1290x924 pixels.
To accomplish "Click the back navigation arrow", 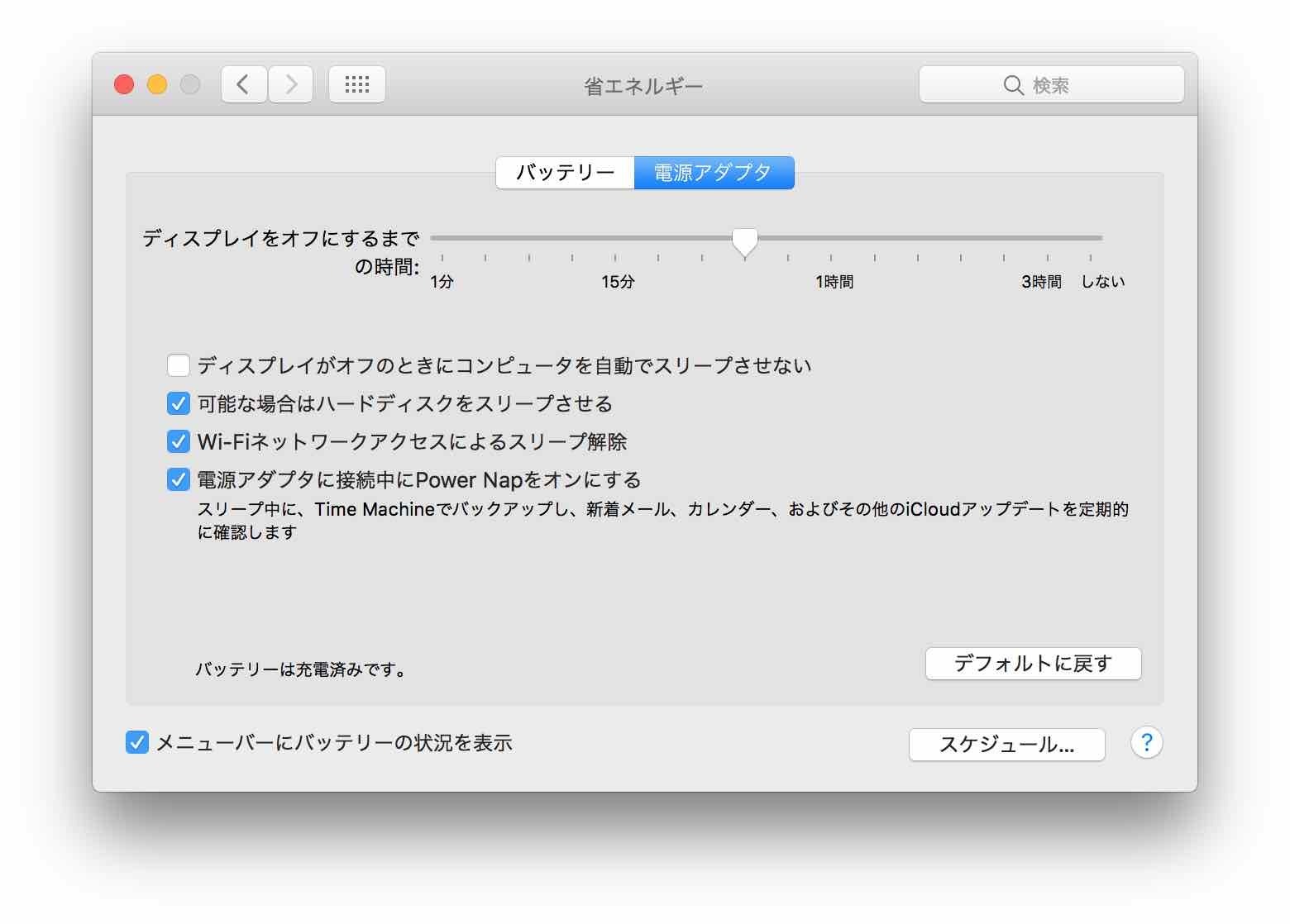I will [x=243, y=84].
